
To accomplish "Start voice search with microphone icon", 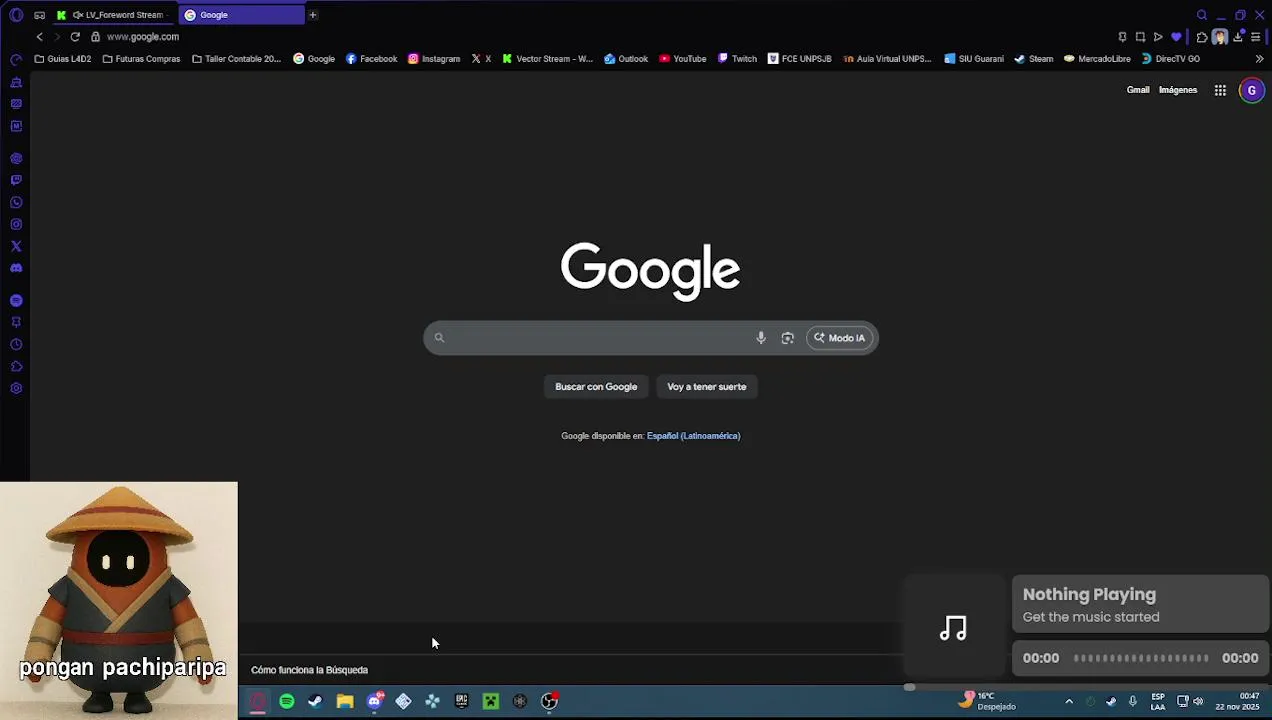I will [x=761, y=338].
